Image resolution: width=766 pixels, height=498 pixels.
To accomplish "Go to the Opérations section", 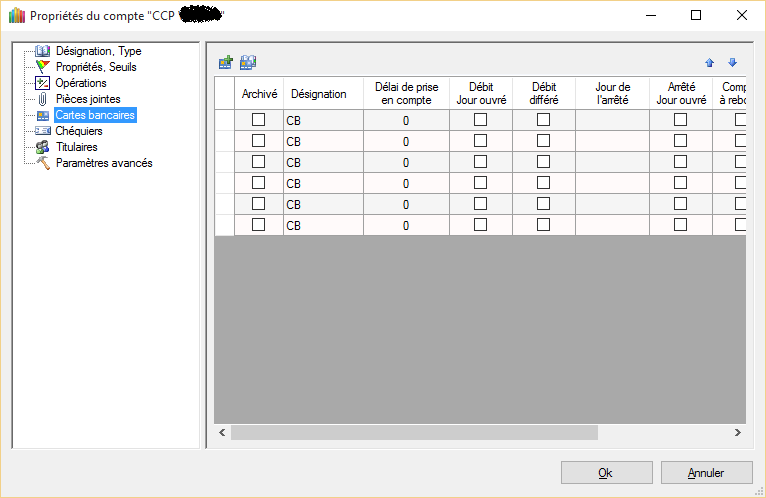I will coord(80,83).
